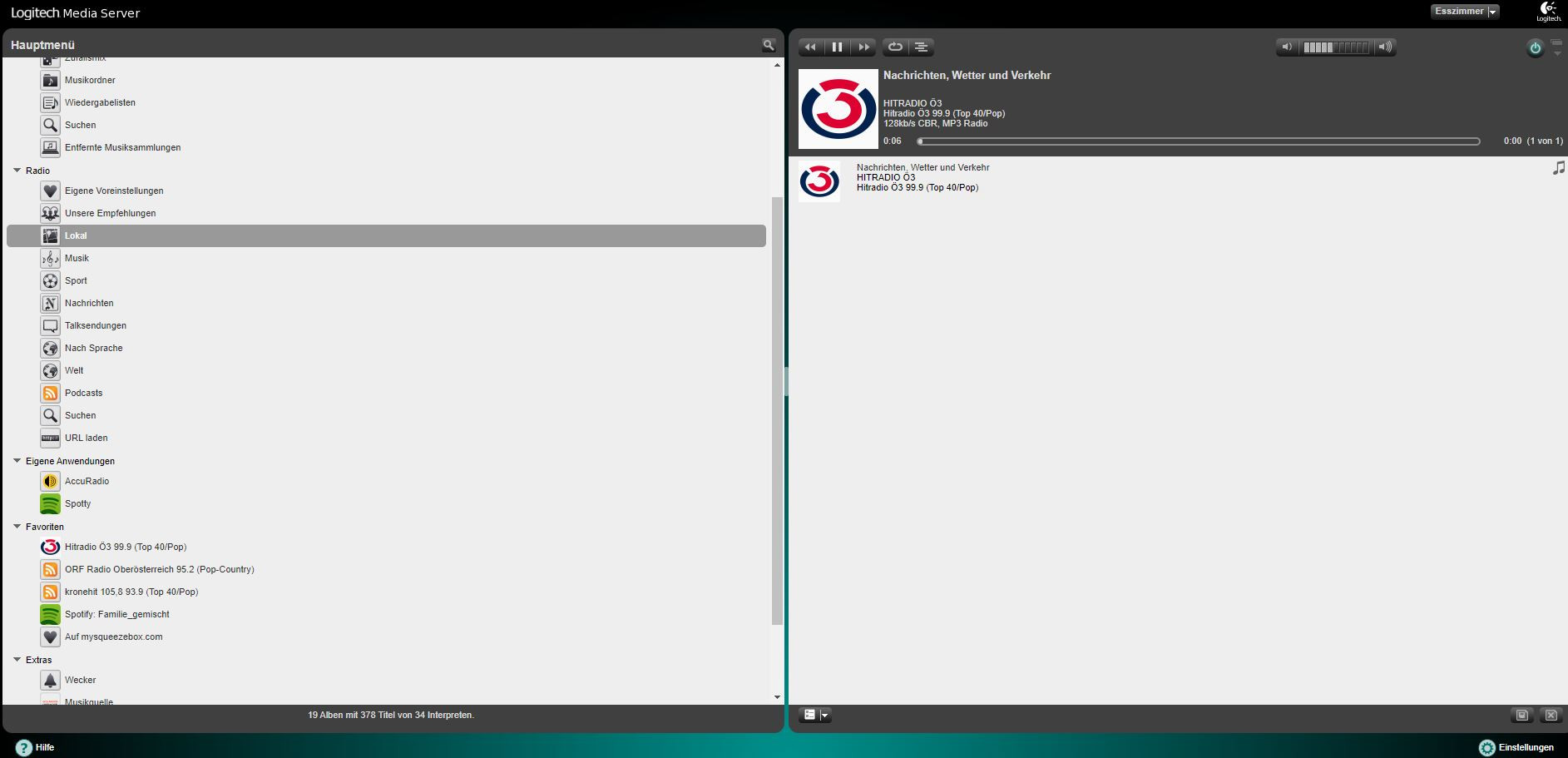Viewport: 1568px width, 758px height.
Task: Open the Nachrichten radio category
Action: (x=89, y=304)
